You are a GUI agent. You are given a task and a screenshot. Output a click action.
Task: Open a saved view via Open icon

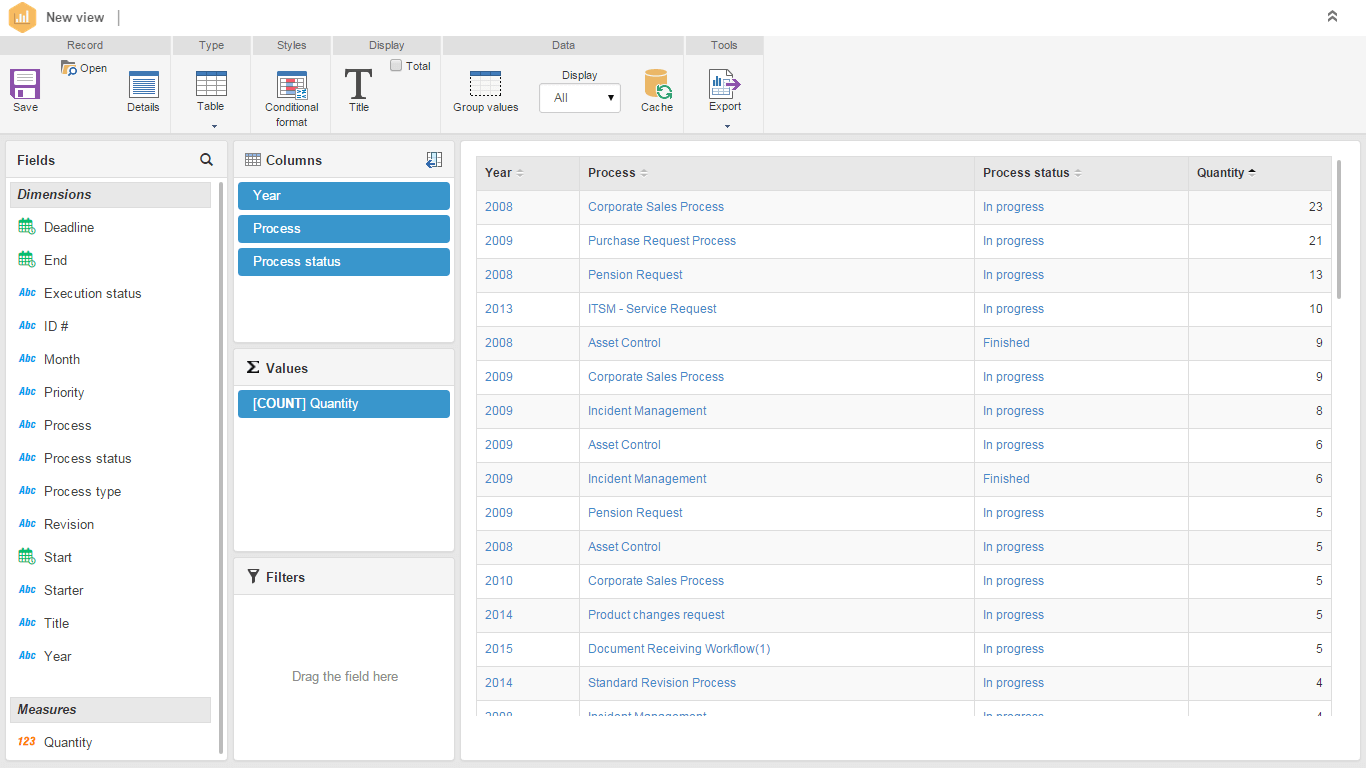(69, 68)
